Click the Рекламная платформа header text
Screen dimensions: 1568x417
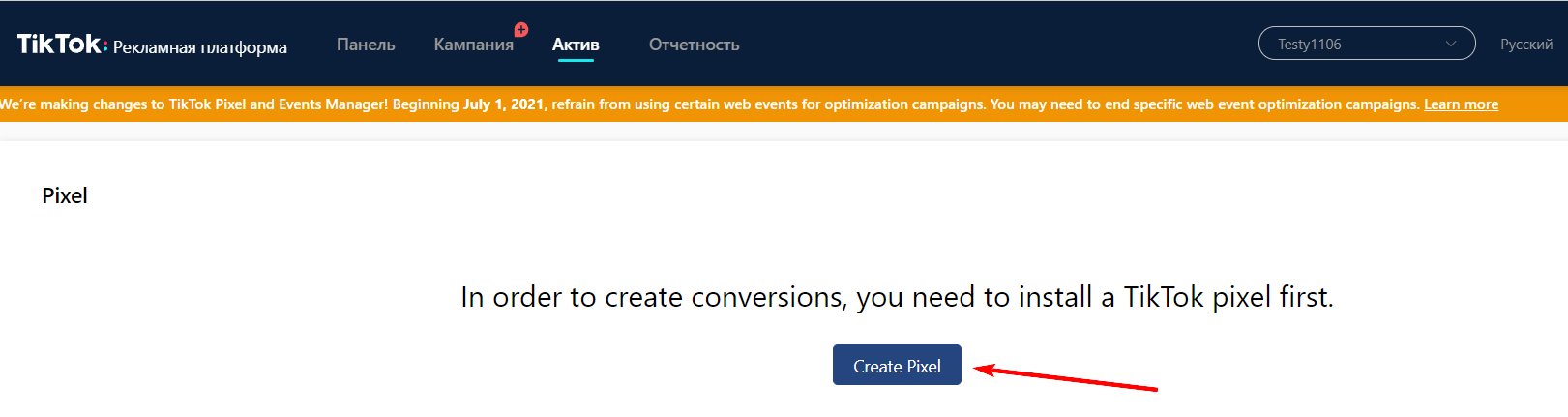pos(200,47)
